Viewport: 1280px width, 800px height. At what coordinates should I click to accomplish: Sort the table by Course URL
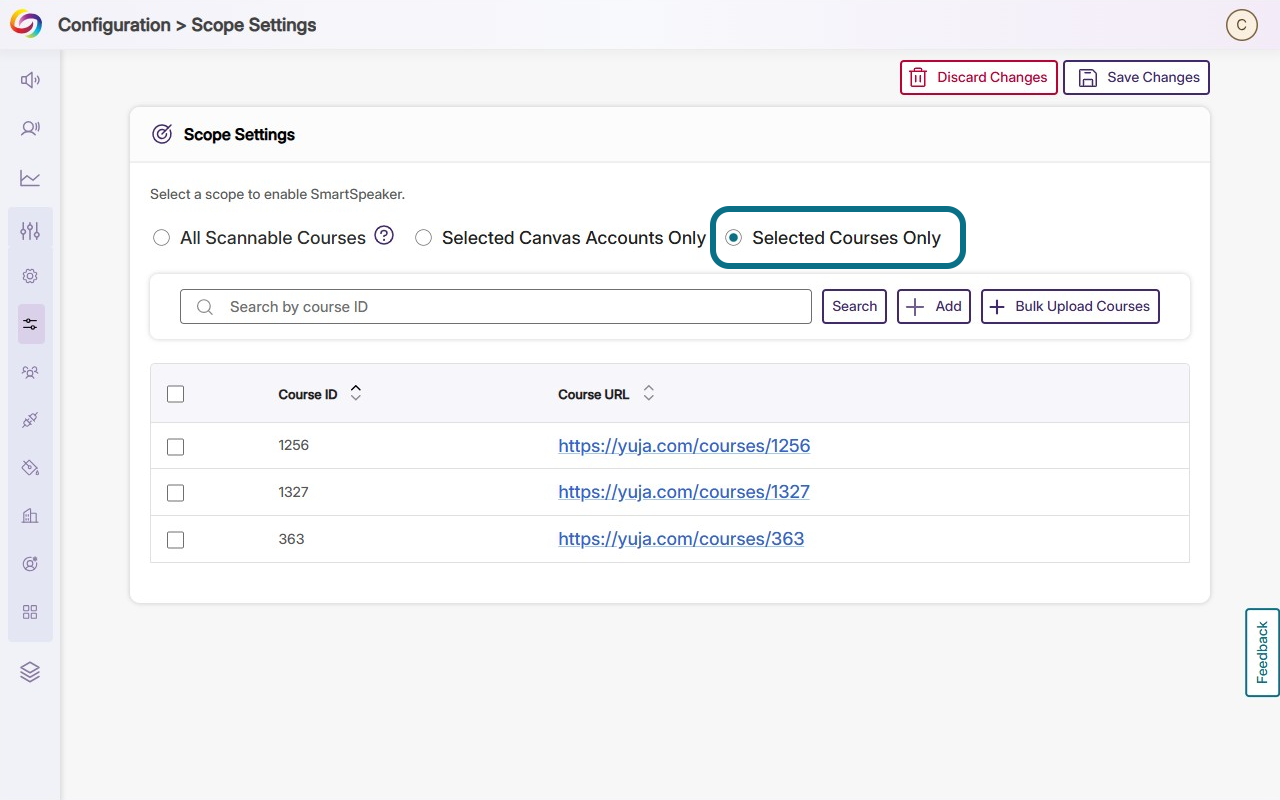click(648, 394)
